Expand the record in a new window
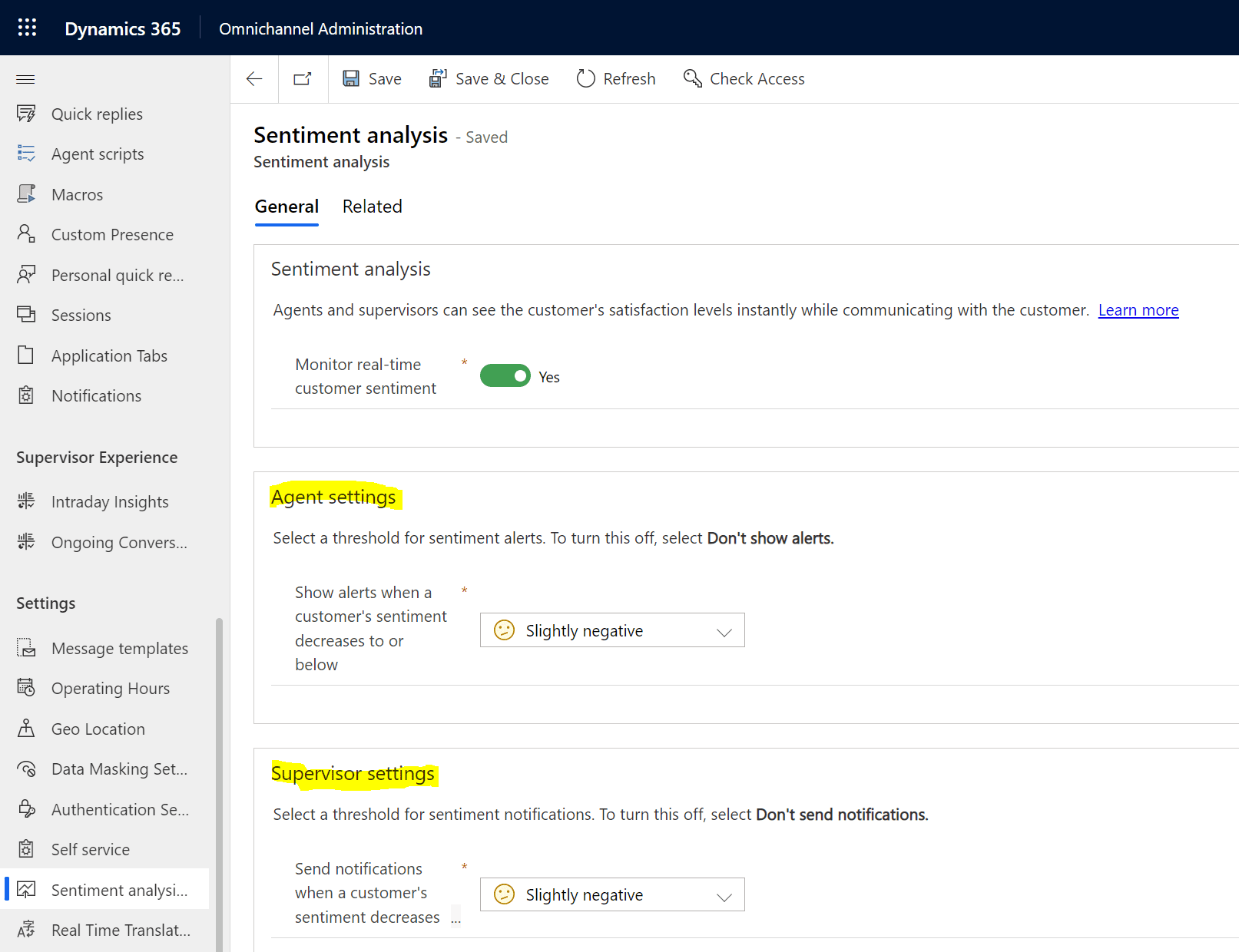The image size is (1239, 952). pos(302,78)
